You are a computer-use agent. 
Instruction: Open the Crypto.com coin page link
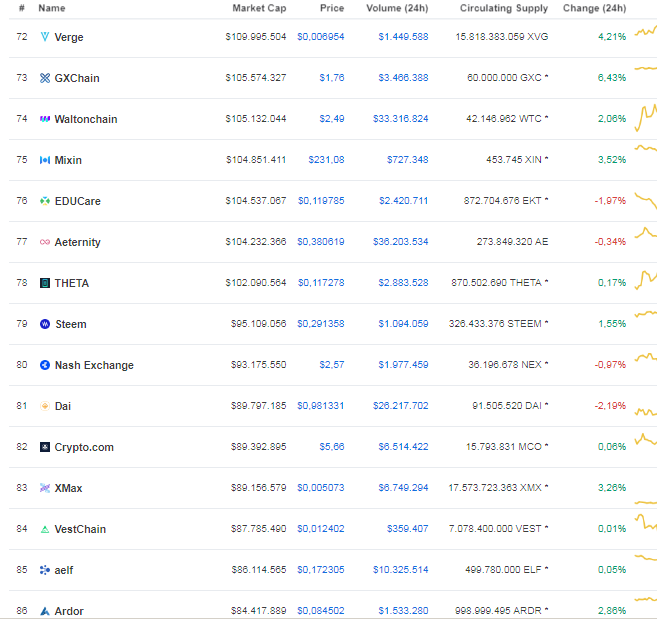point(84,447)
